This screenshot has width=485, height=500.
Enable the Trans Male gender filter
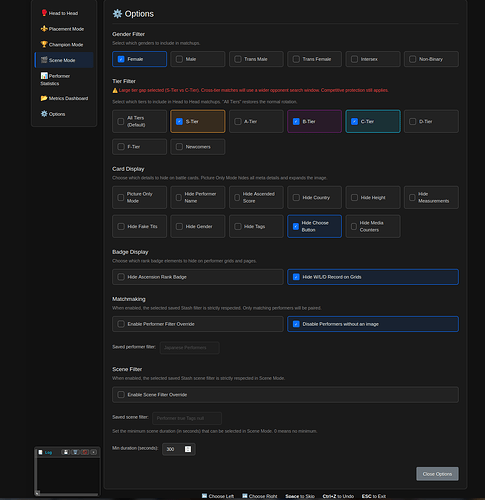tap(256, 59)
